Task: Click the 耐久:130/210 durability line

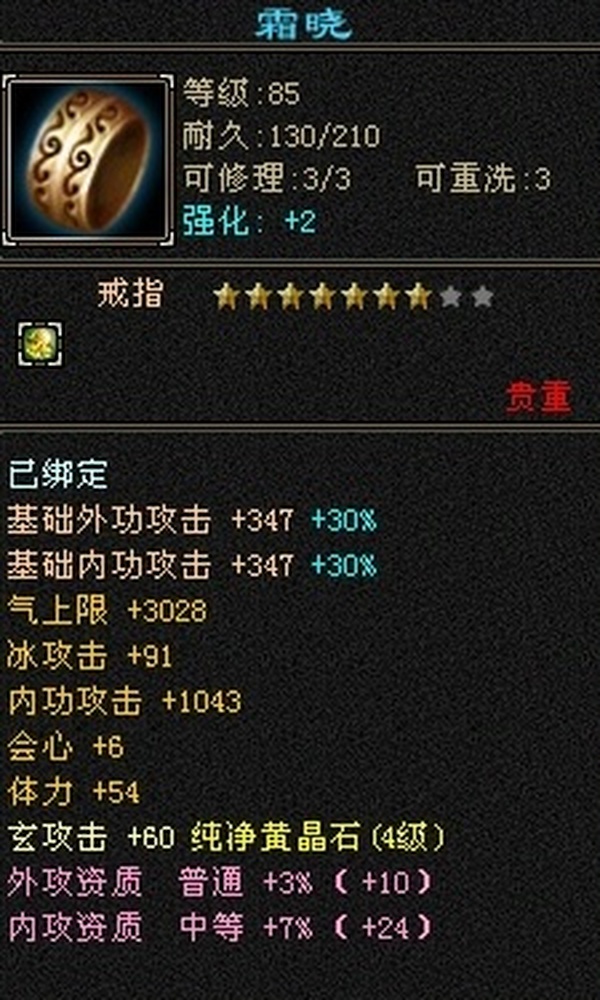Action: (281, 137)
